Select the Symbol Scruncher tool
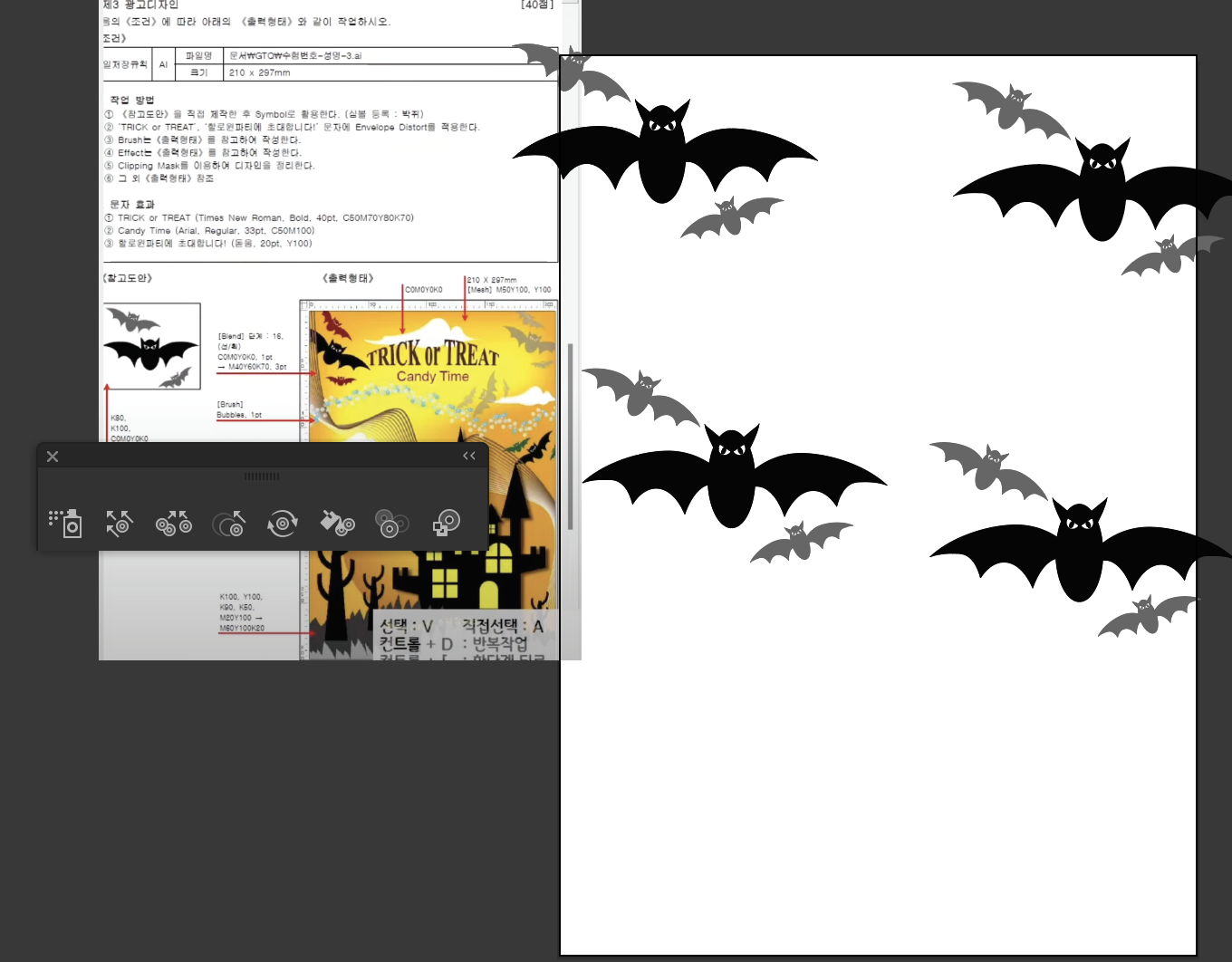The width and height of the screenshot is (1232, 962). pos(174,523)
